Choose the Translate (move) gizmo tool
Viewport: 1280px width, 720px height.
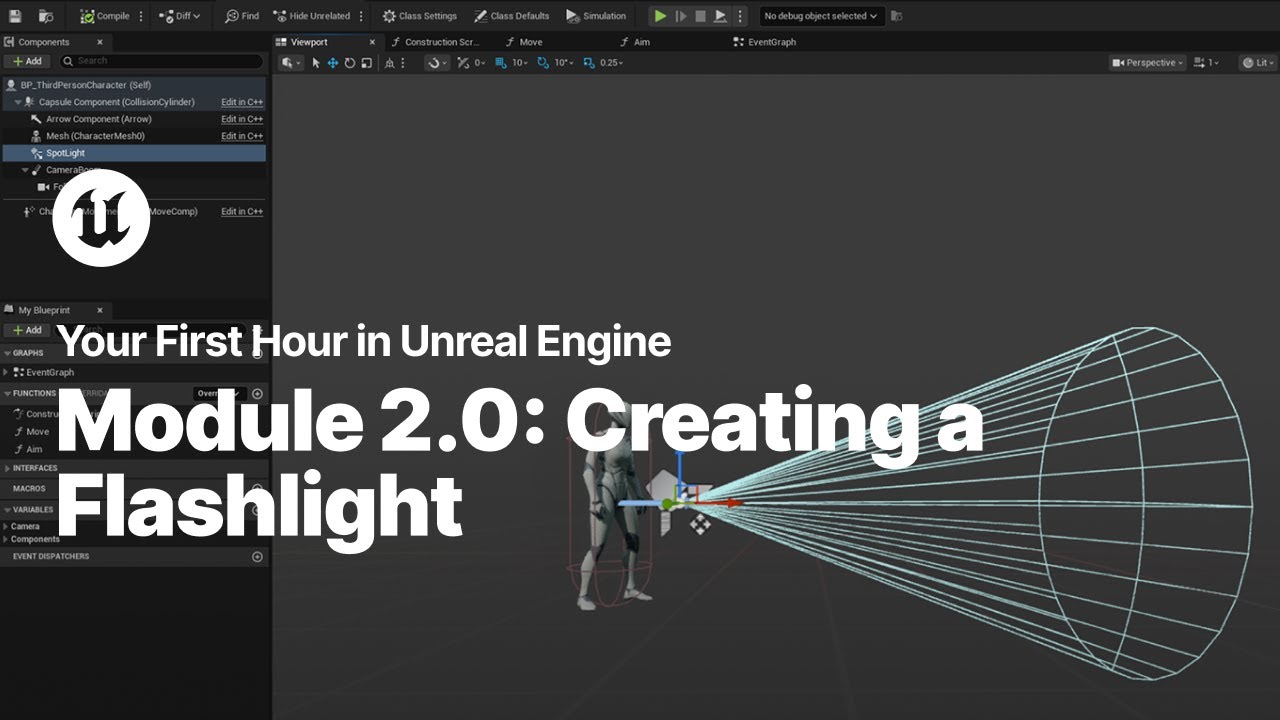tap(332, 62)
